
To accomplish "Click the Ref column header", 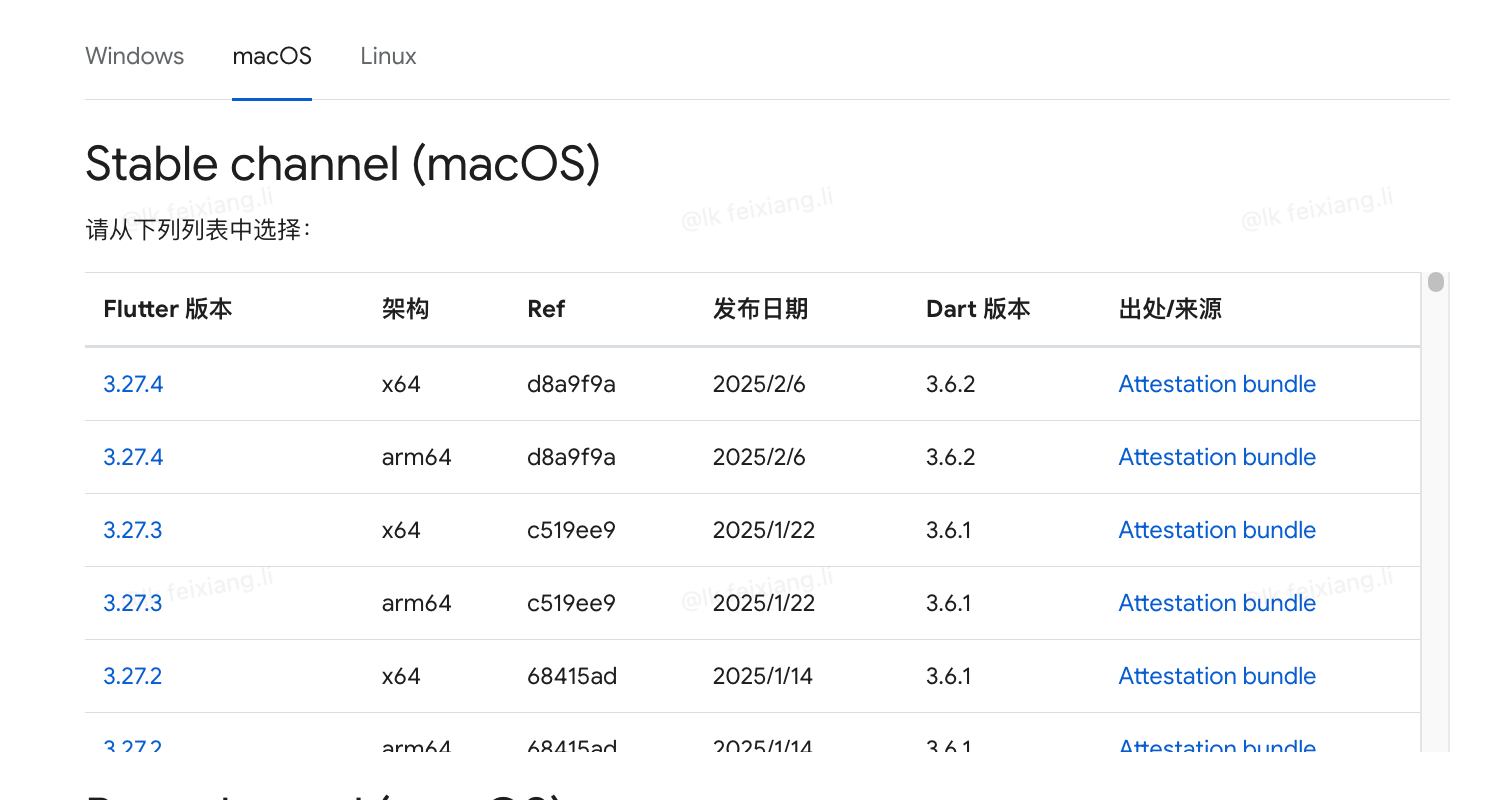I will tap(546, 309).
